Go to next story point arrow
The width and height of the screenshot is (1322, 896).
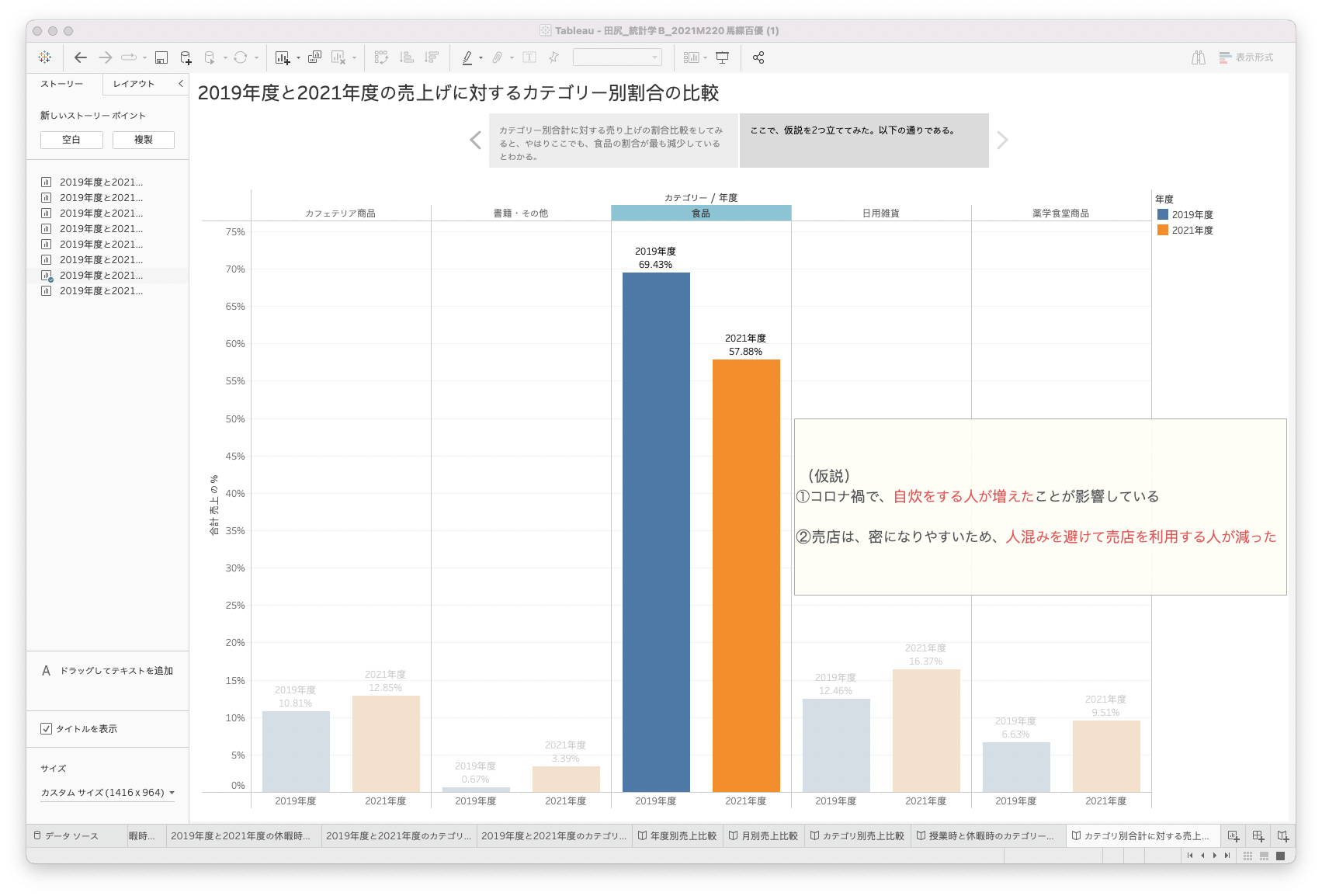[x=1002, y=141]
